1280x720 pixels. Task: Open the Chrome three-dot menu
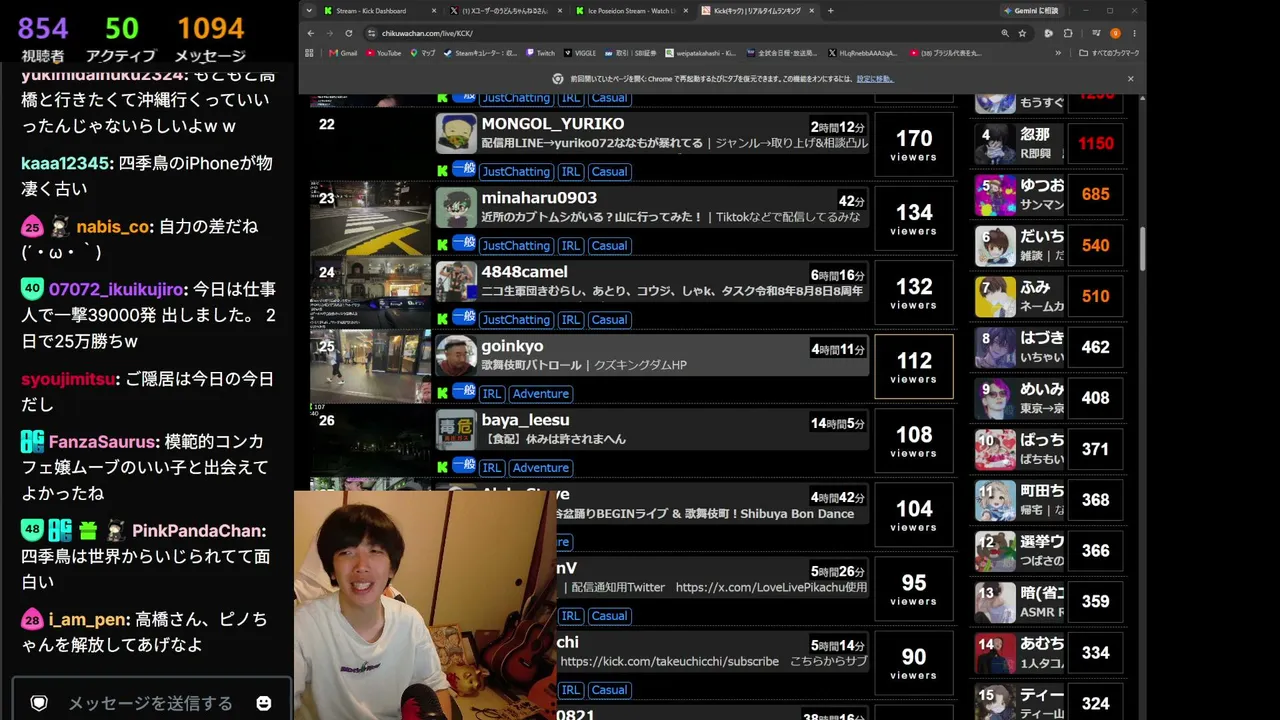1134,33
